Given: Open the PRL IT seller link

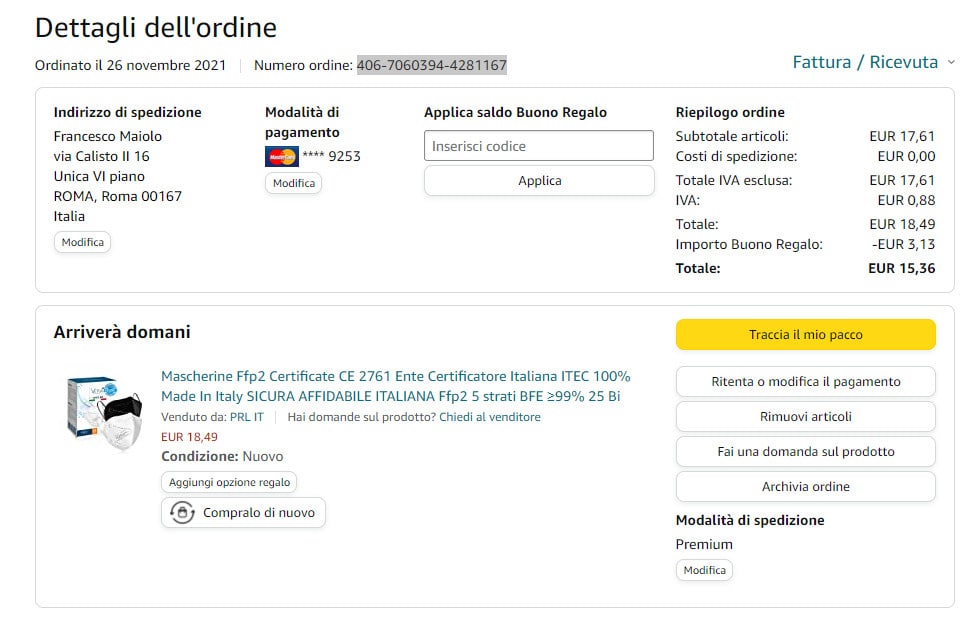Looking at the screenshot, I should point(246,417).
